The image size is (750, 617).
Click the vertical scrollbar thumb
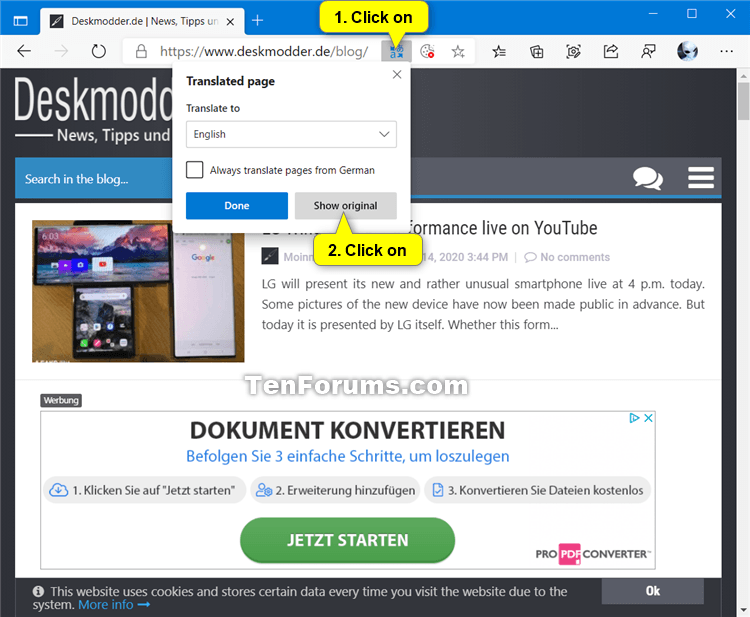tap(743, 100)
